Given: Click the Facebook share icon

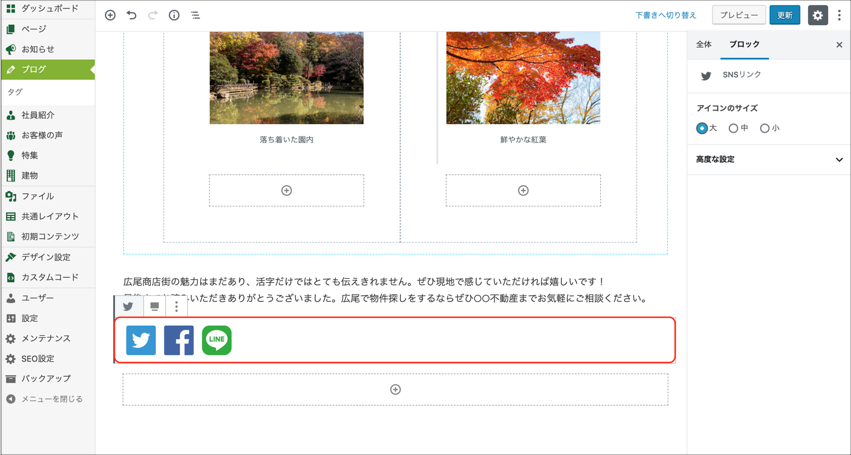Looking at the screenshot, I should (179, 341).
